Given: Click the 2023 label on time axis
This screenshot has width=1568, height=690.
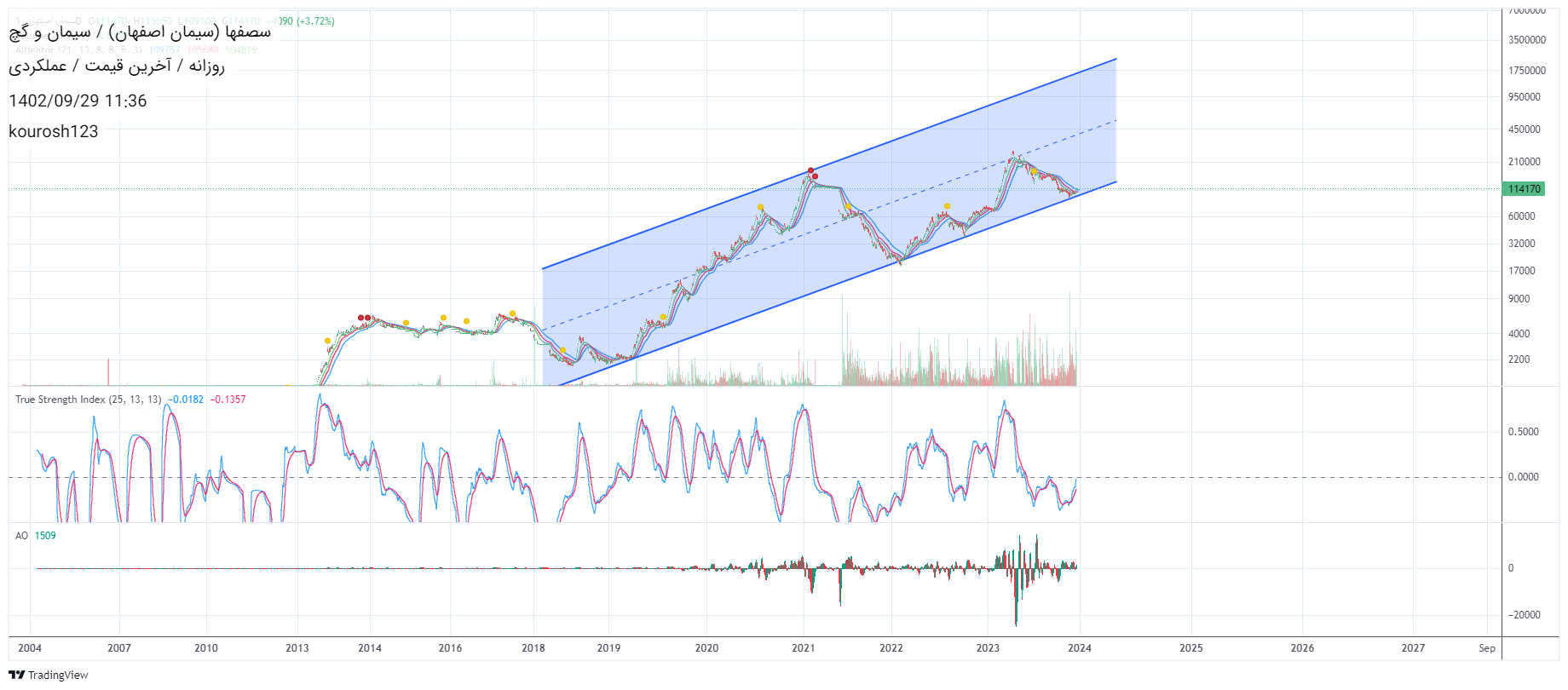Looking at the screenshot, I should (988, 648).
